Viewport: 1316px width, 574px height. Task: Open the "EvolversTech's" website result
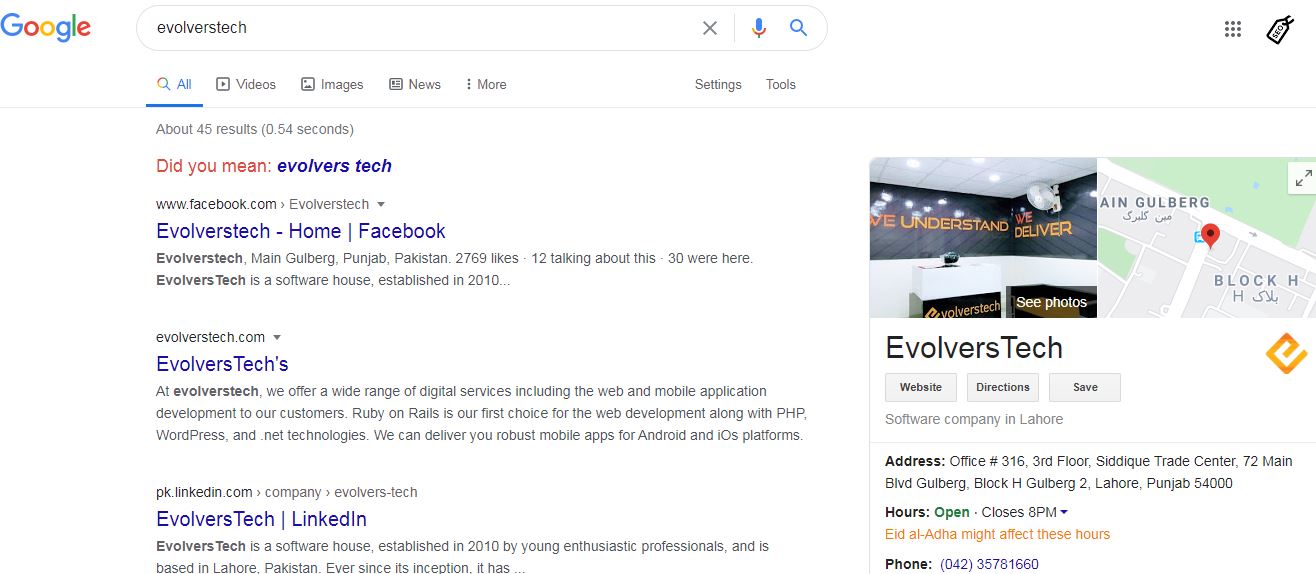pyautogui.click(x=222, y=364)
